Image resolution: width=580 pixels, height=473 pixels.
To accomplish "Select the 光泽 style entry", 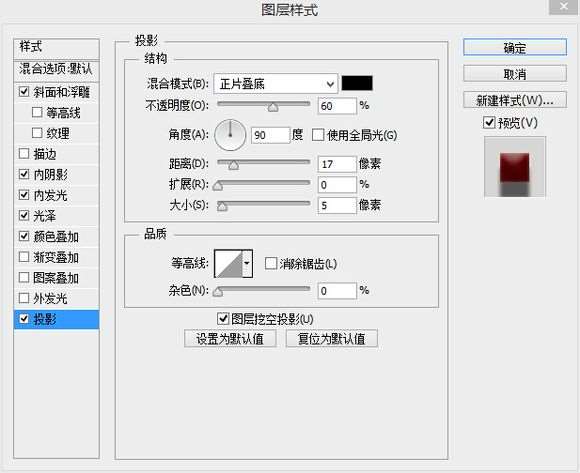I will (44, 216).
